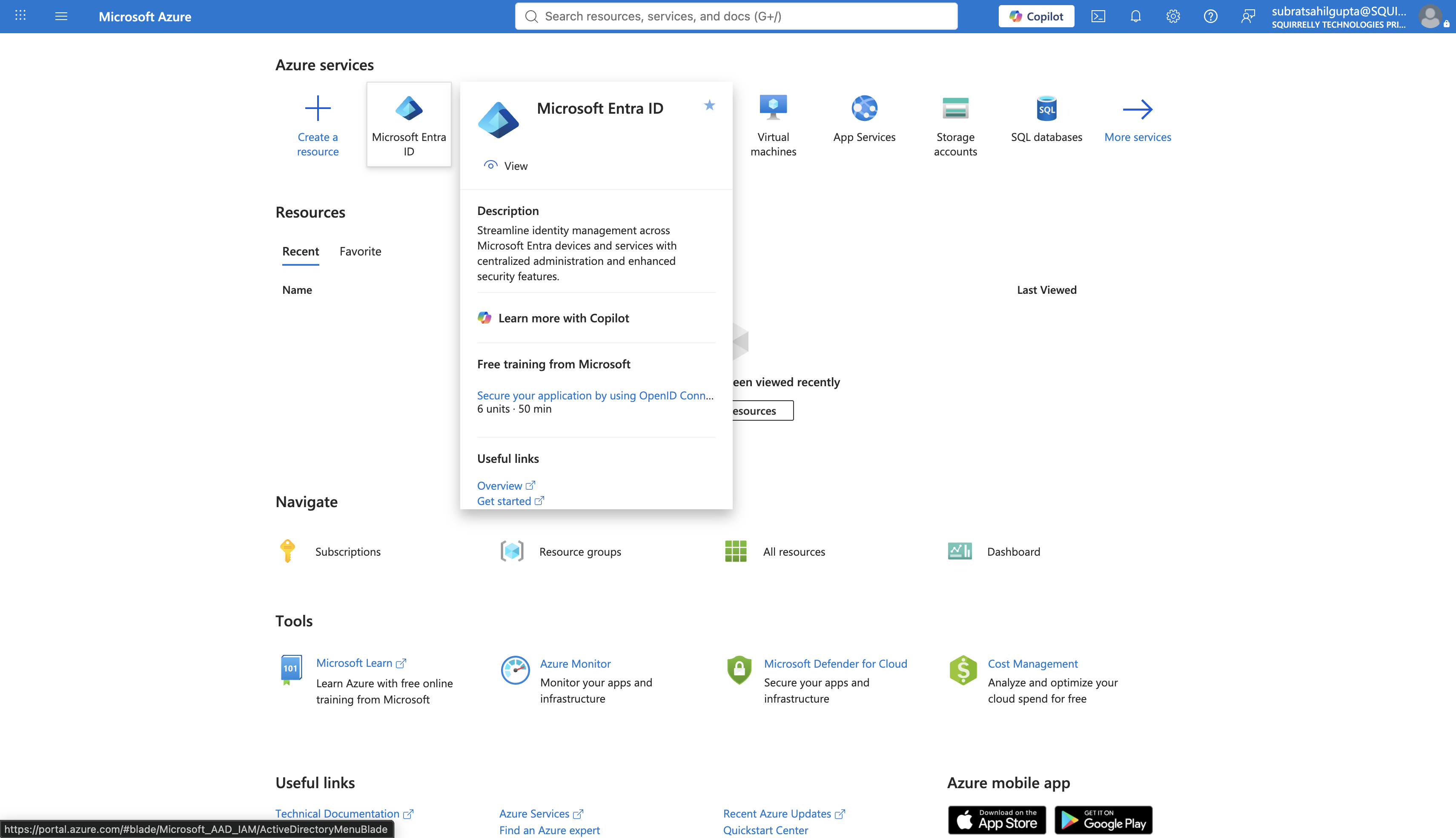Open SQL databases icon

click(1046, 108)
